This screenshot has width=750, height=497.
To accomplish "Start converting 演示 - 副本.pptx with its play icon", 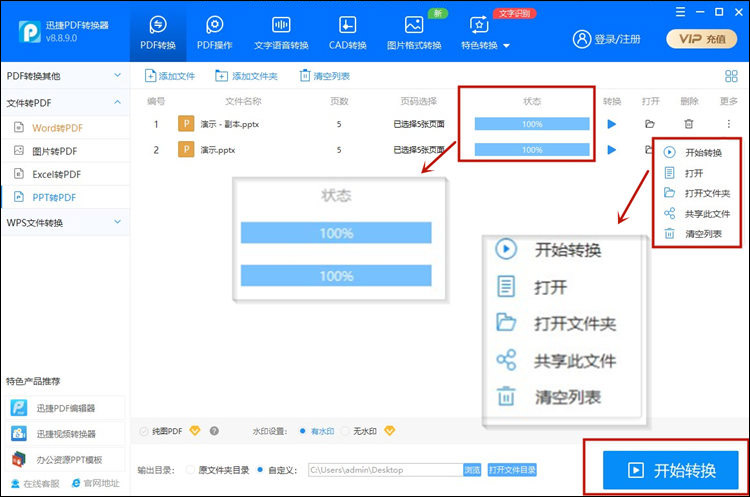I will (611, 124).
